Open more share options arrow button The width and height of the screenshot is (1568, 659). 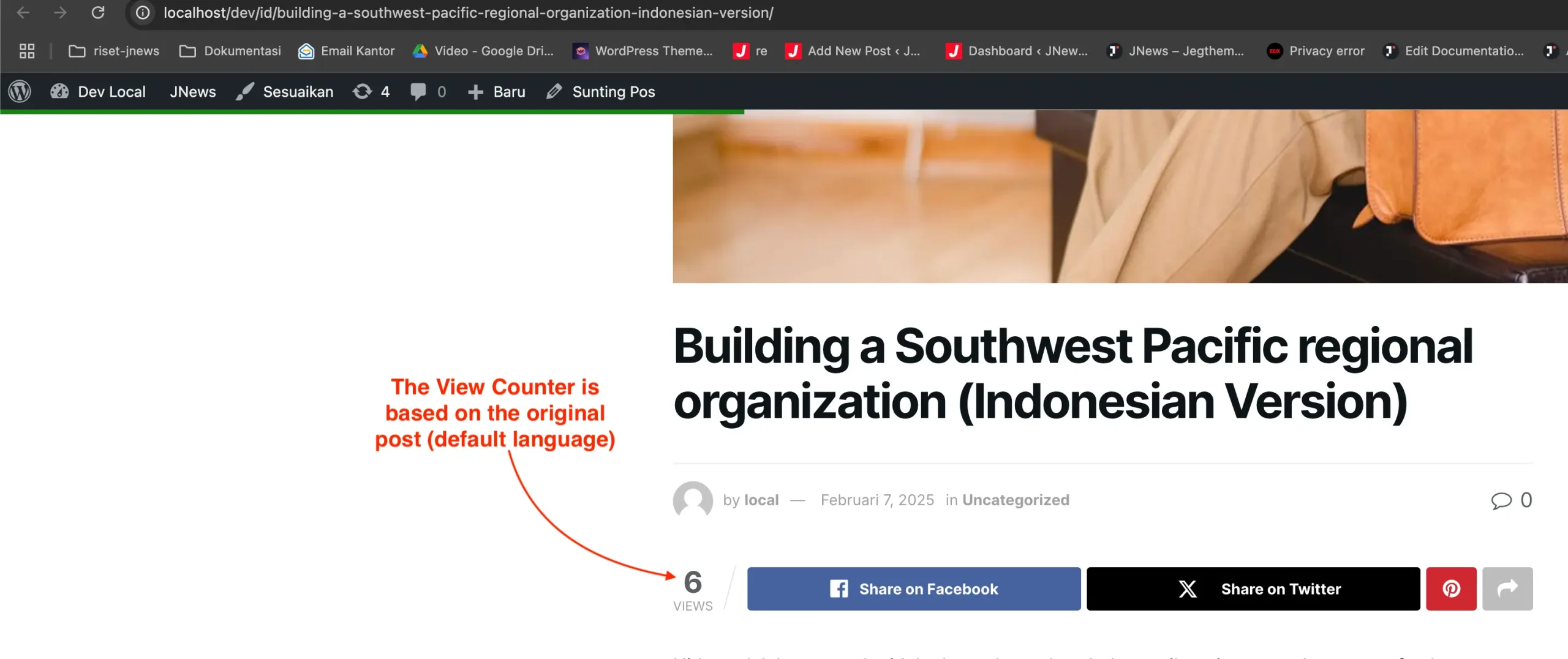[1507, 589]
